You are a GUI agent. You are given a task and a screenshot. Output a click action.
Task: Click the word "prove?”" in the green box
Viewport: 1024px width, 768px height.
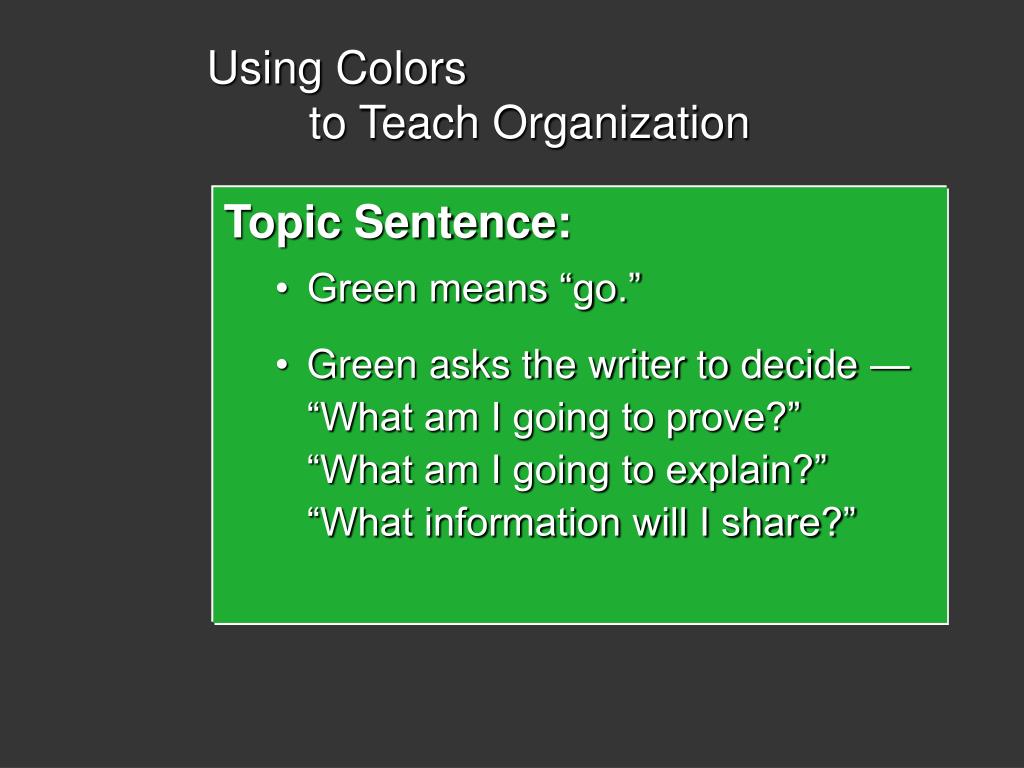click(x=733, y=419)
